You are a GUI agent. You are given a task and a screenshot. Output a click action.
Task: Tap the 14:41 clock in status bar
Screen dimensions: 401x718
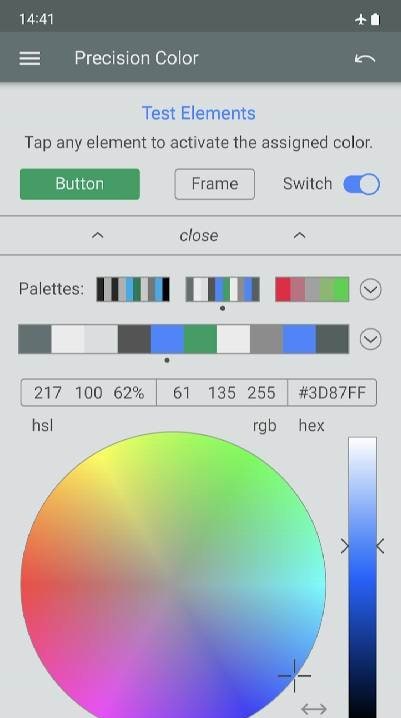[x=37, y=19]
